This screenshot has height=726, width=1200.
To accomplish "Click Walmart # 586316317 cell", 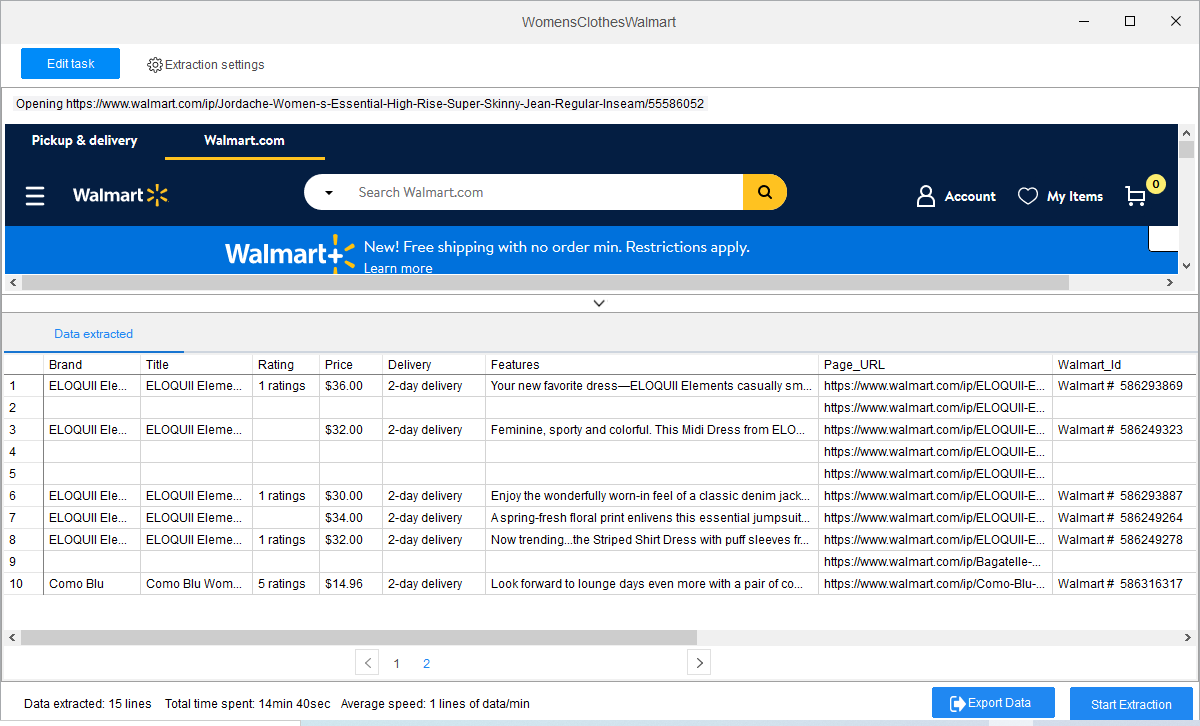I will pos(1124,584).
